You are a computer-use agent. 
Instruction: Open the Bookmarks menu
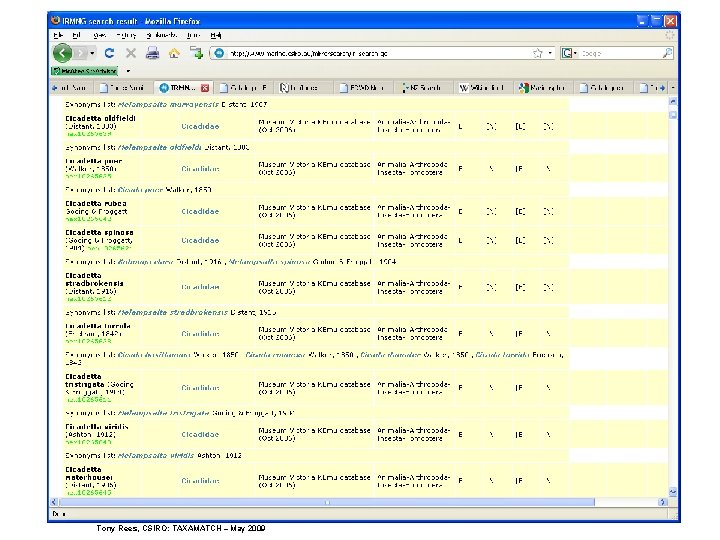pos(162,35)
